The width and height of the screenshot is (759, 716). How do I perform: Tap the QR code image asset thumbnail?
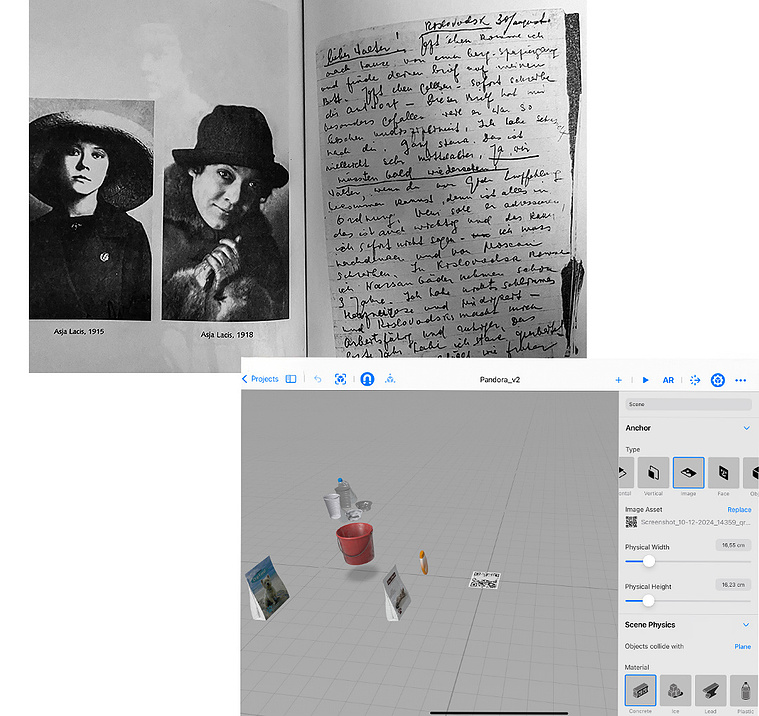pyautogui.click(x=631, y=522)
